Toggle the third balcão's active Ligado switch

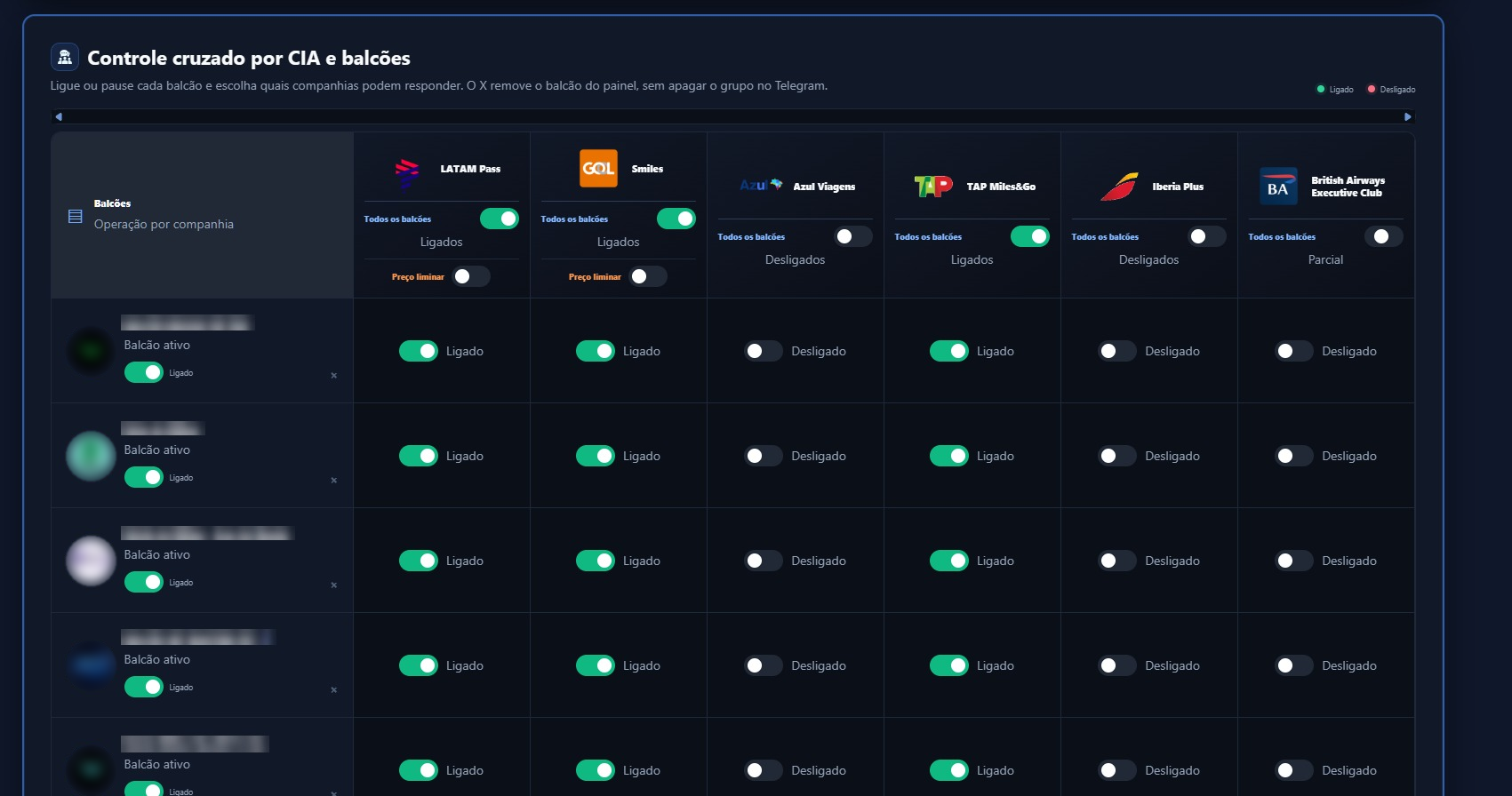pos(144,582)
